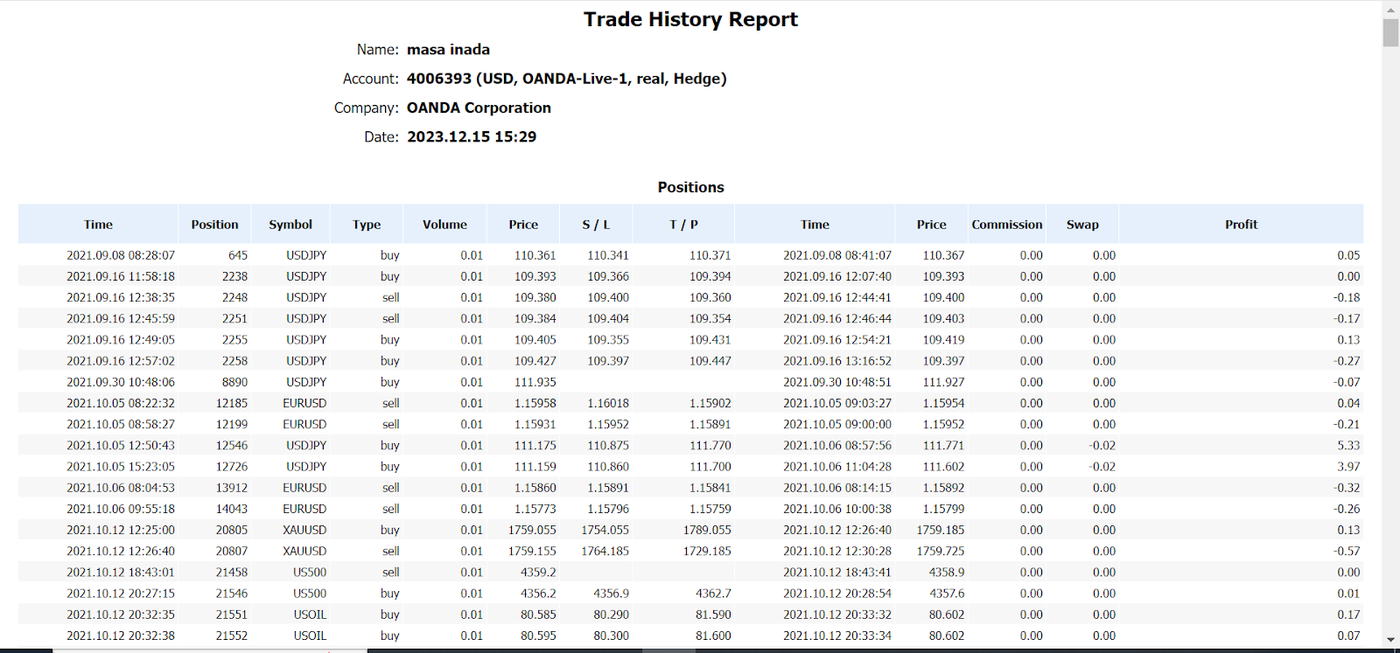Click the OANDA Corporation company text
This screenshot has width=1400, height=653.
478,107
